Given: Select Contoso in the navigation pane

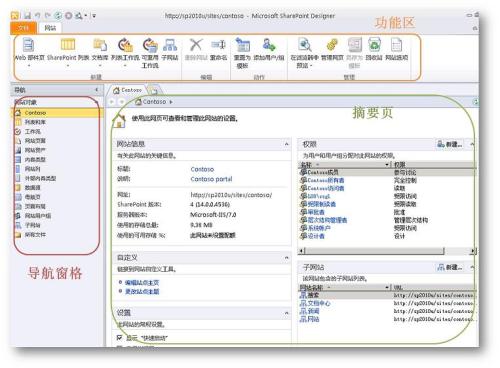Looking at the screenshot, I should tap(57, 113).
